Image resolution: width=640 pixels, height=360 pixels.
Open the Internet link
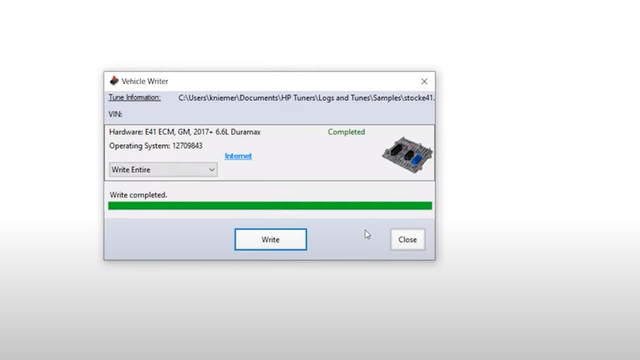238,156
